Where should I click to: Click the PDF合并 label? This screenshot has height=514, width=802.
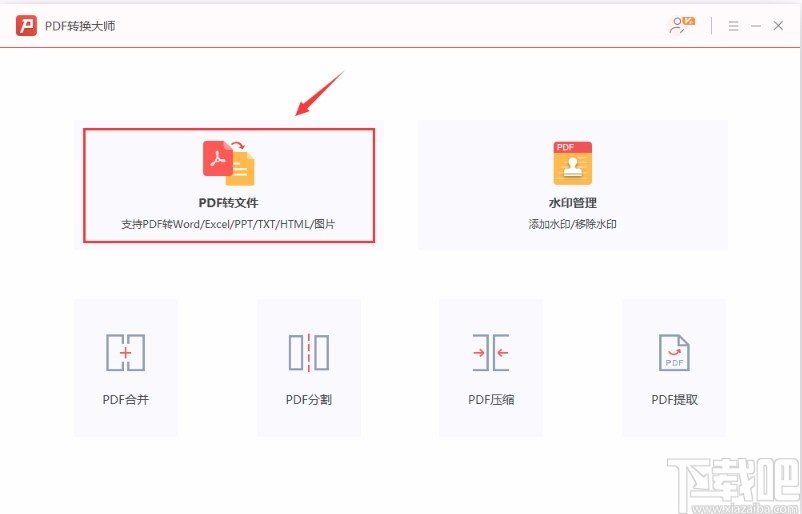point(125,399)
